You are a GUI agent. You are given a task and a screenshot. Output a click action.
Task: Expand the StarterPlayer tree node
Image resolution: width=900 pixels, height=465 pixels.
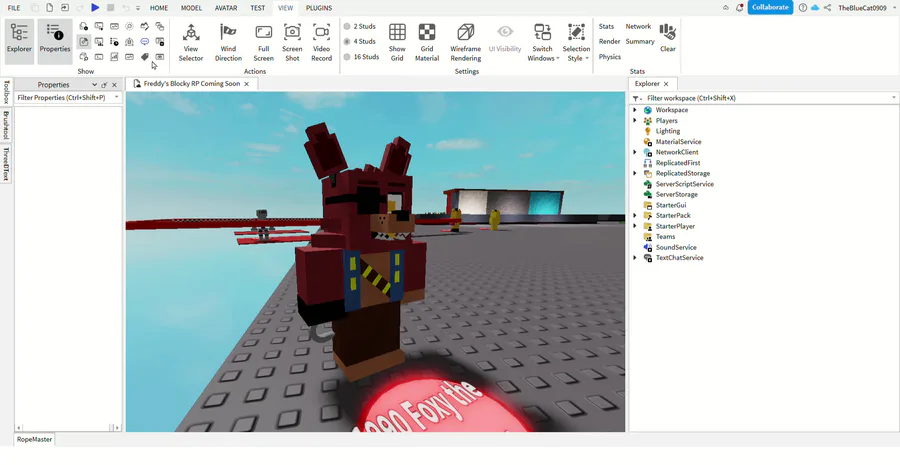coord(635,226)
